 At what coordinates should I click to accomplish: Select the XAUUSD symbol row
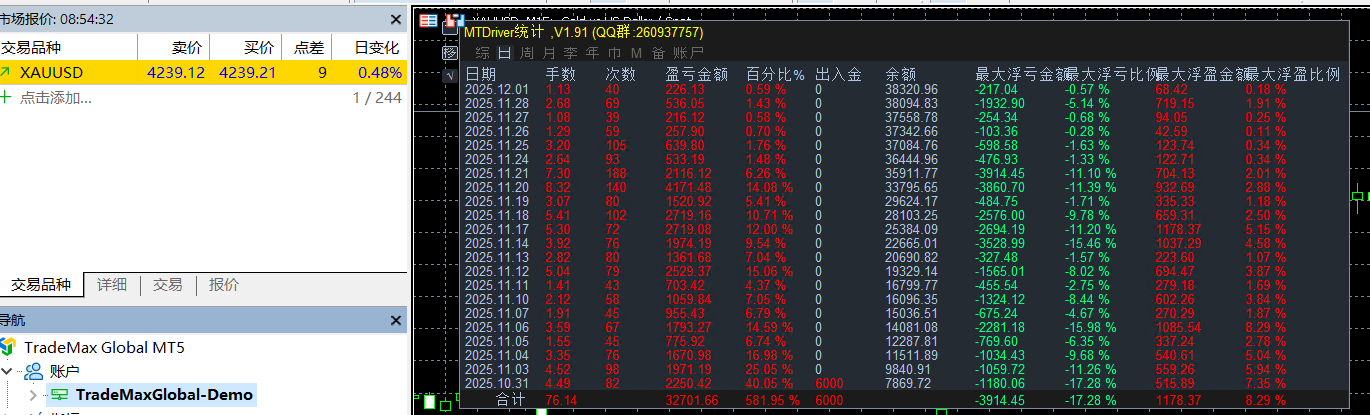203,72
